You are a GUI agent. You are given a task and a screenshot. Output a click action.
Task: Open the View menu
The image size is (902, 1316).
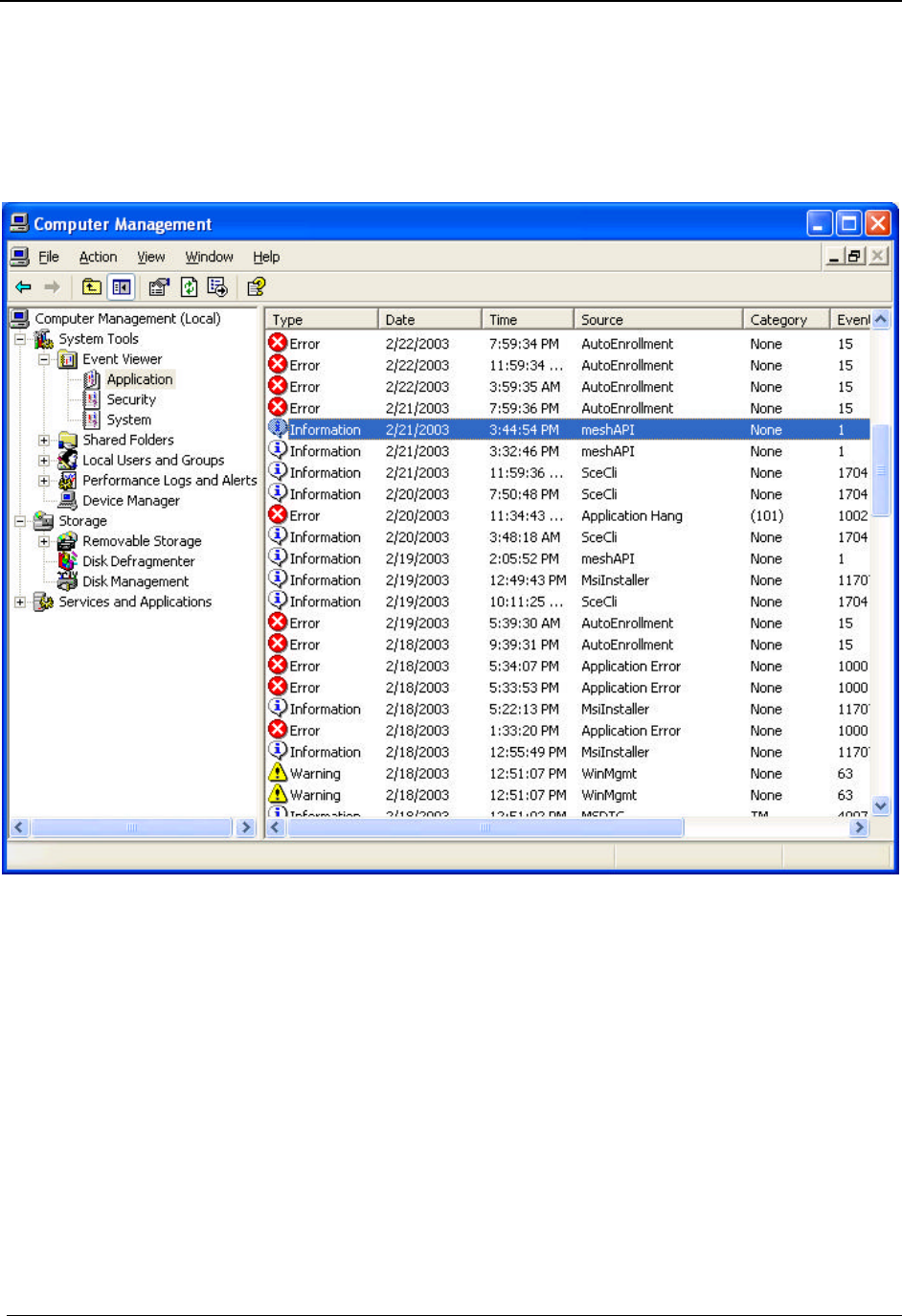[151, 257]
